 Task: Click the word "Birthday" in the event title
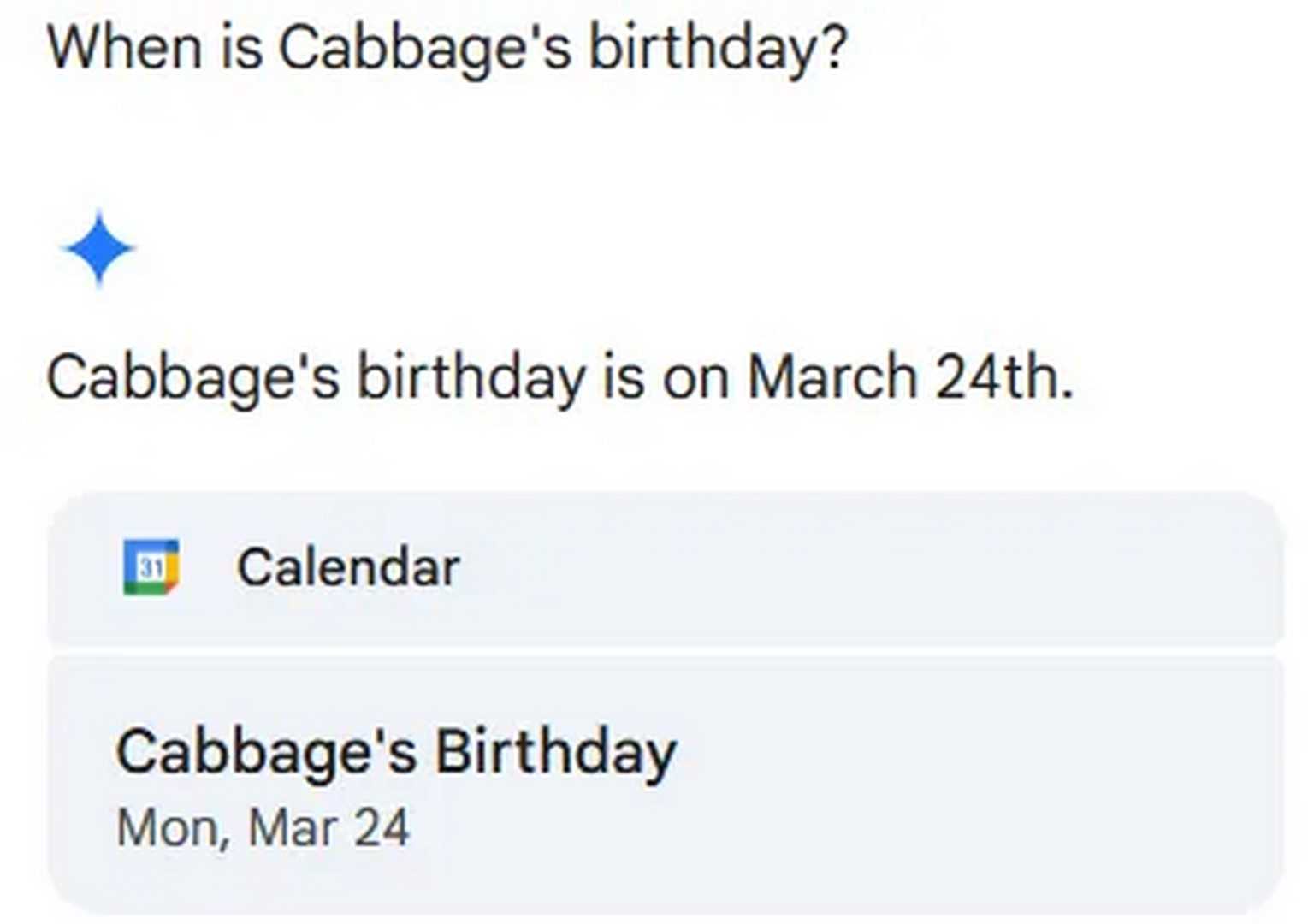pos(556,754)
